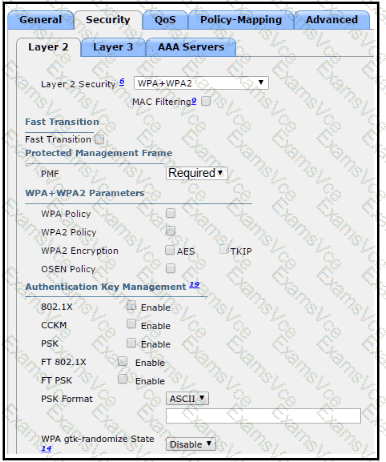The width and height of the screenshot is (386, 462).
Task: Enable the Fast Transition checkbox
Action: (99, 139)
